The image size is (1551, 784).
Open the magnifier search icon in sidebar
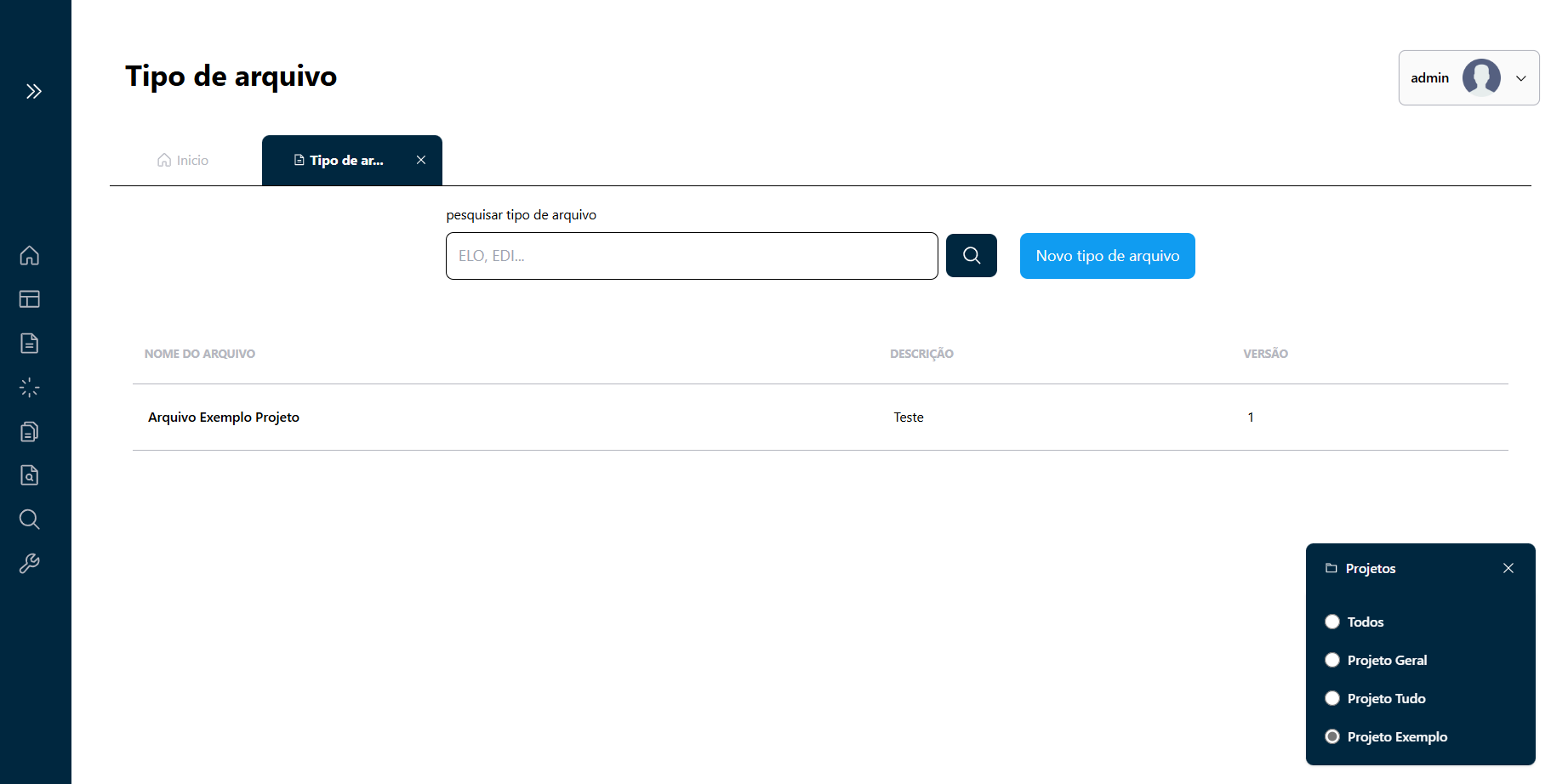point(30,520)
